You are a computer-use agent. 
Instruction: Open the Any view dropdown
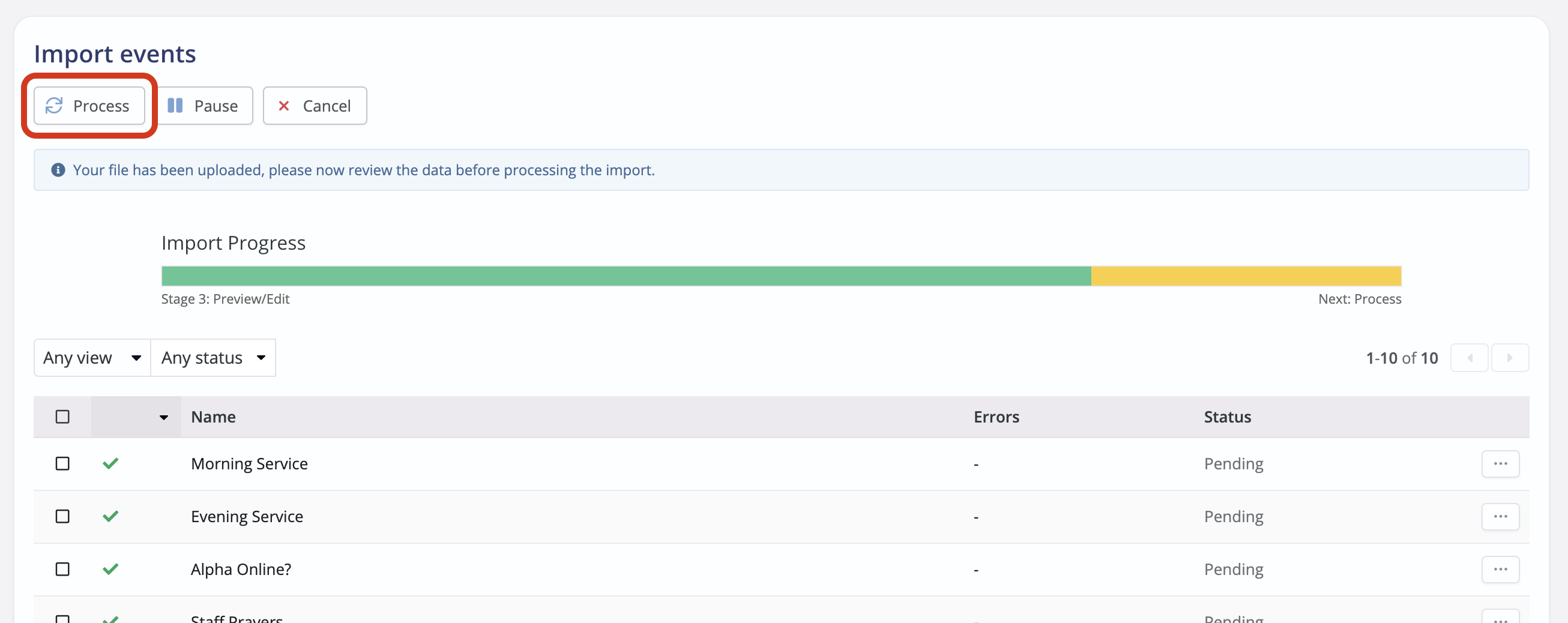click(x=91, y=357)
